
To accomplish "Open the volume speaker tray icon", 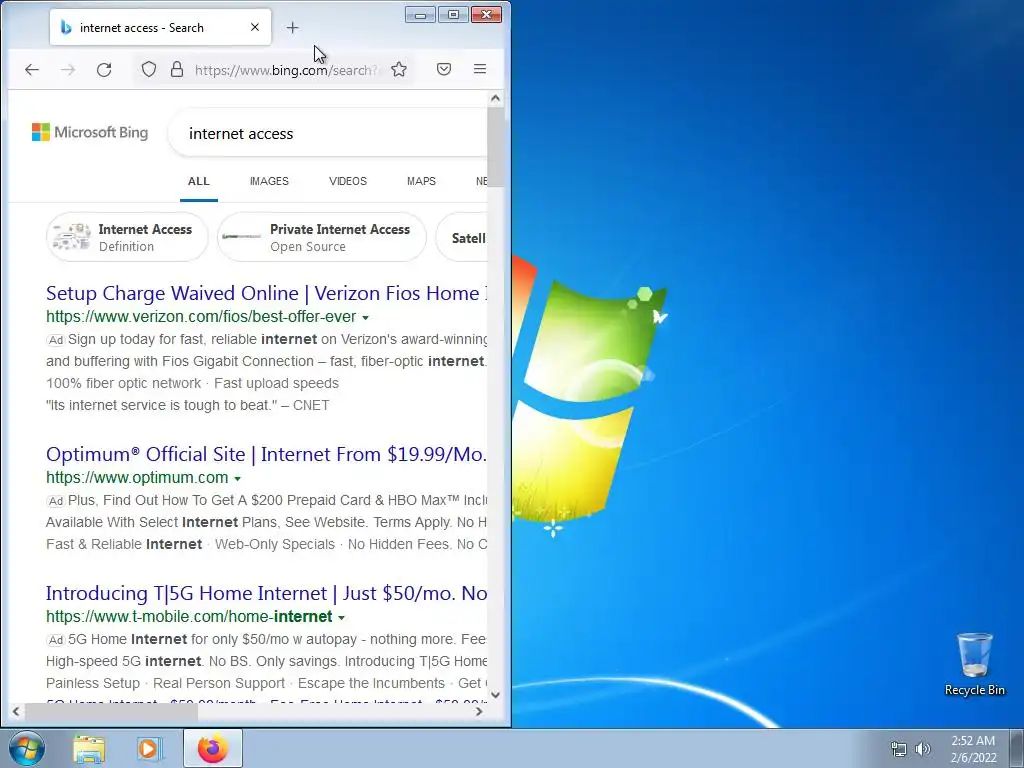I will (x=923, y=749).
